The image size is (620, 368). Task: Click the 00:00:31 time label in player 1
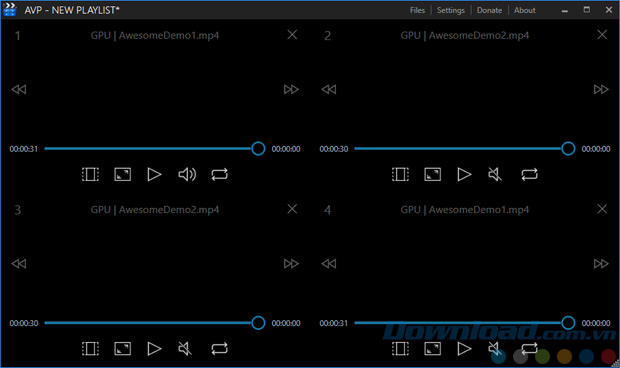(24, 149)
